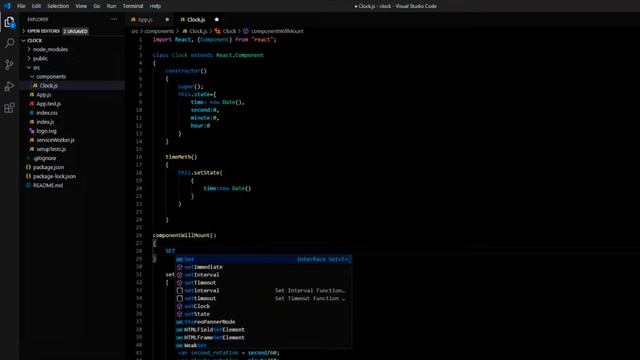The width and height of the screenshot is (640, 360).
Task: Click the components breadcrumb segment
Action: click(159, 31)
